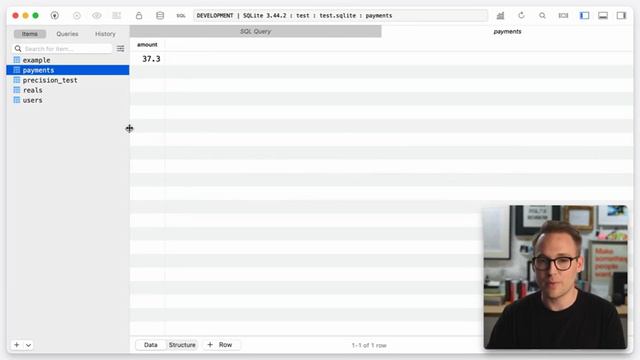Click the refresh icon in the toolbar
Viewport: 640px width, 360px height.
[521, 16]
